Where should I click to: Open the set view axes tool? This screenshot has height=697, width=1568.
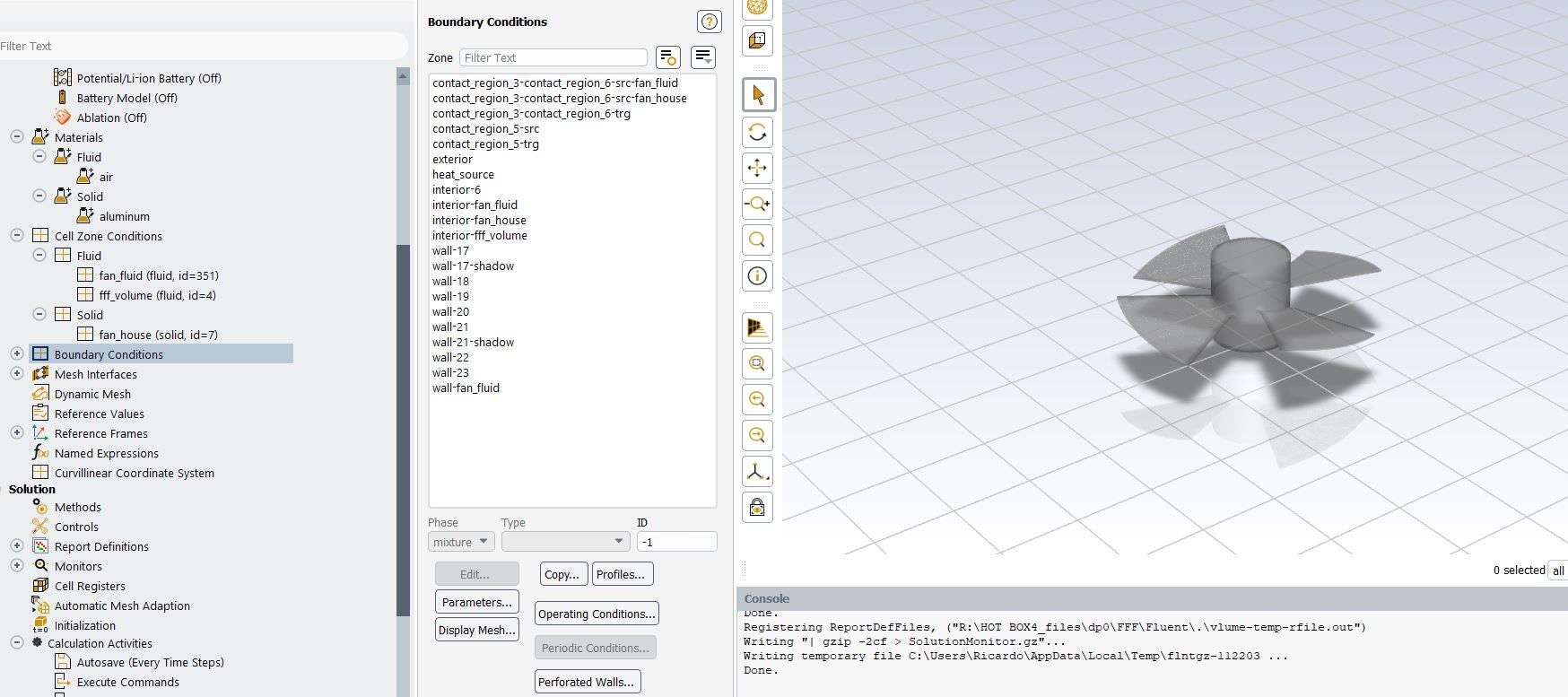758,472
